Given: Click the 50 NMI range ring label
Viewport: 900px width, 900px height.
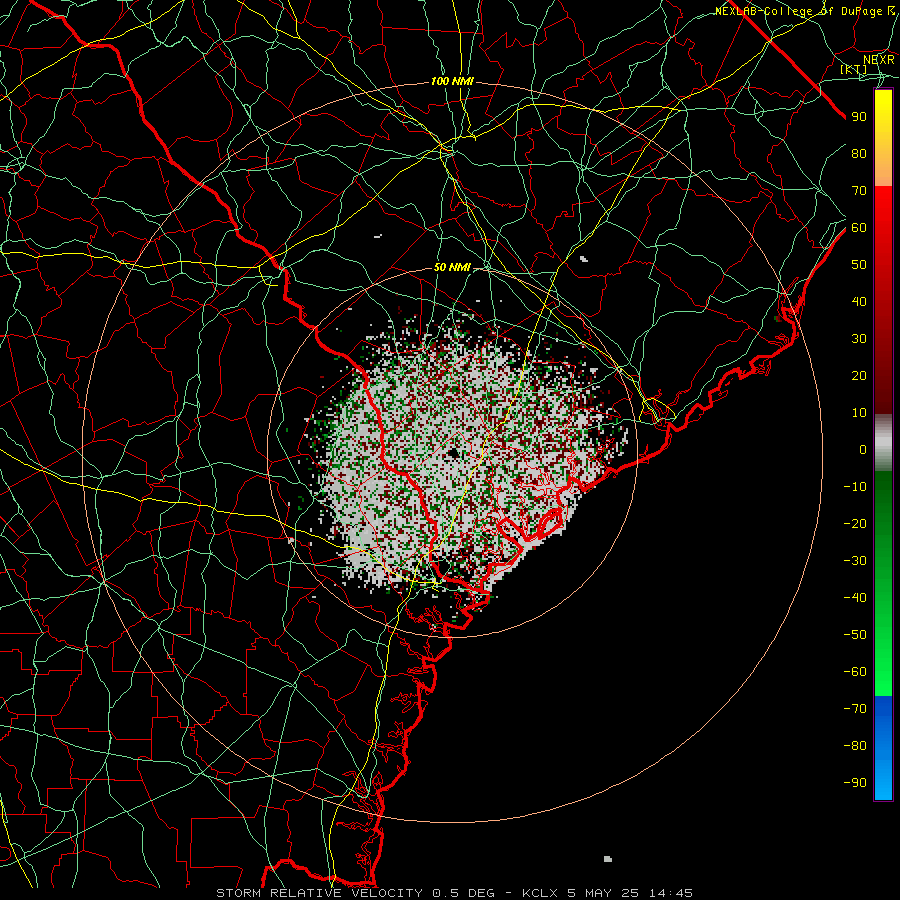Looking at the screenshot, I should pos(452,267).
